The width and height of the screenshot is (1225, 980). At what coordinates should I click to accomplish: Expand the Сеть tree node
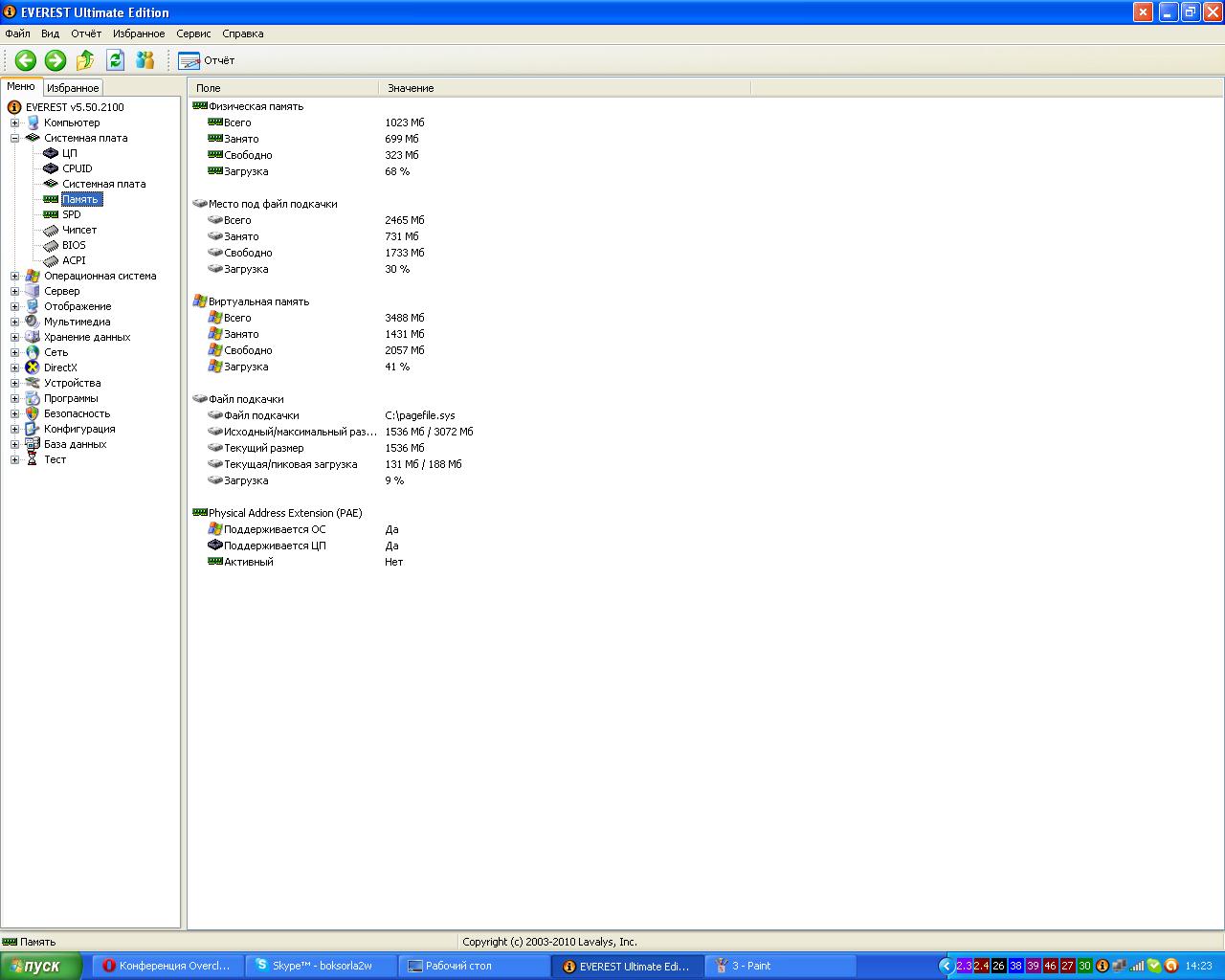[x=14, y=352]
